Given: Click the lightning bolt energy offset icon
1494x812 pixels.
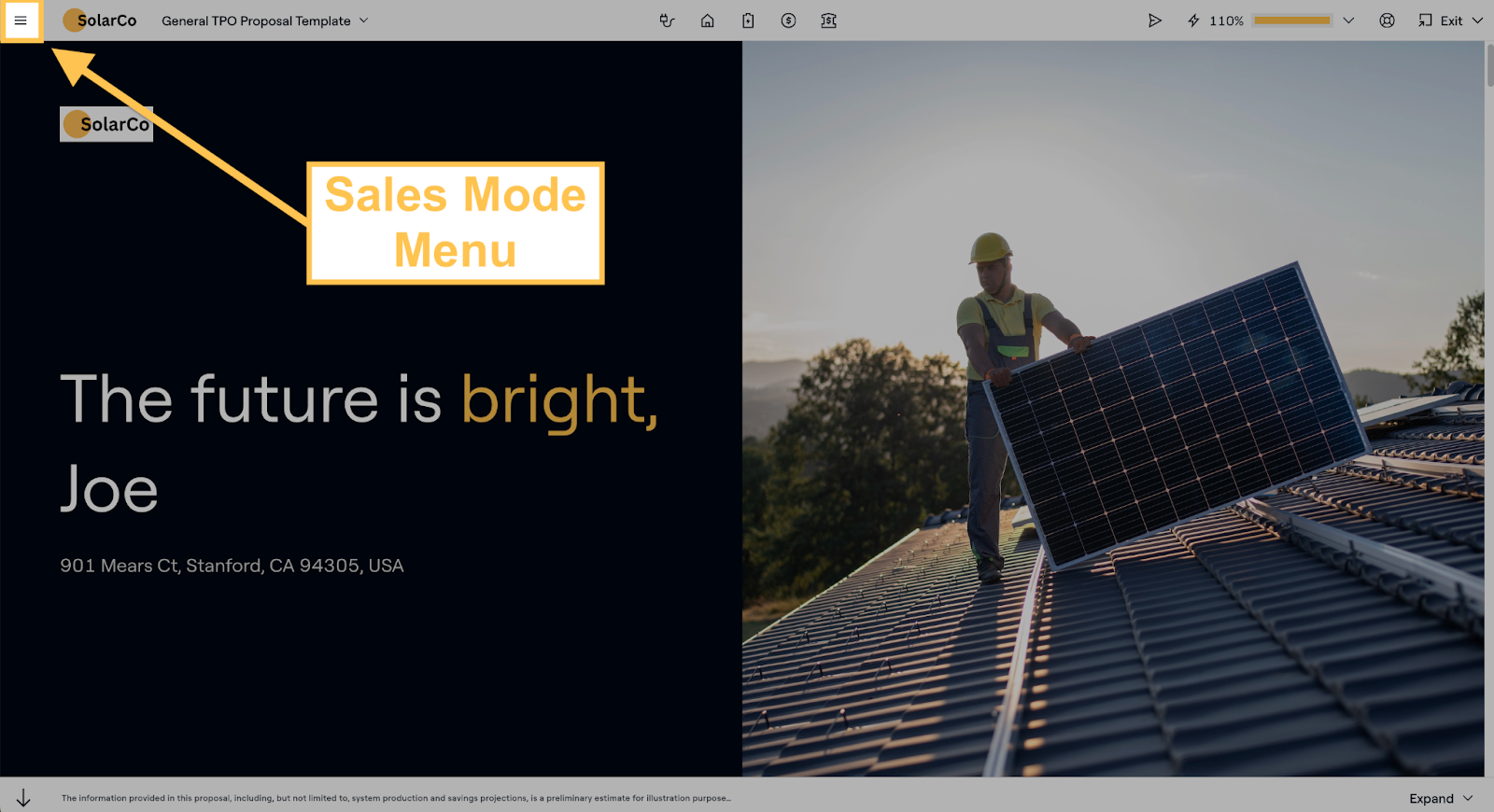Looking at the screenshot, I should (1193, 21).
